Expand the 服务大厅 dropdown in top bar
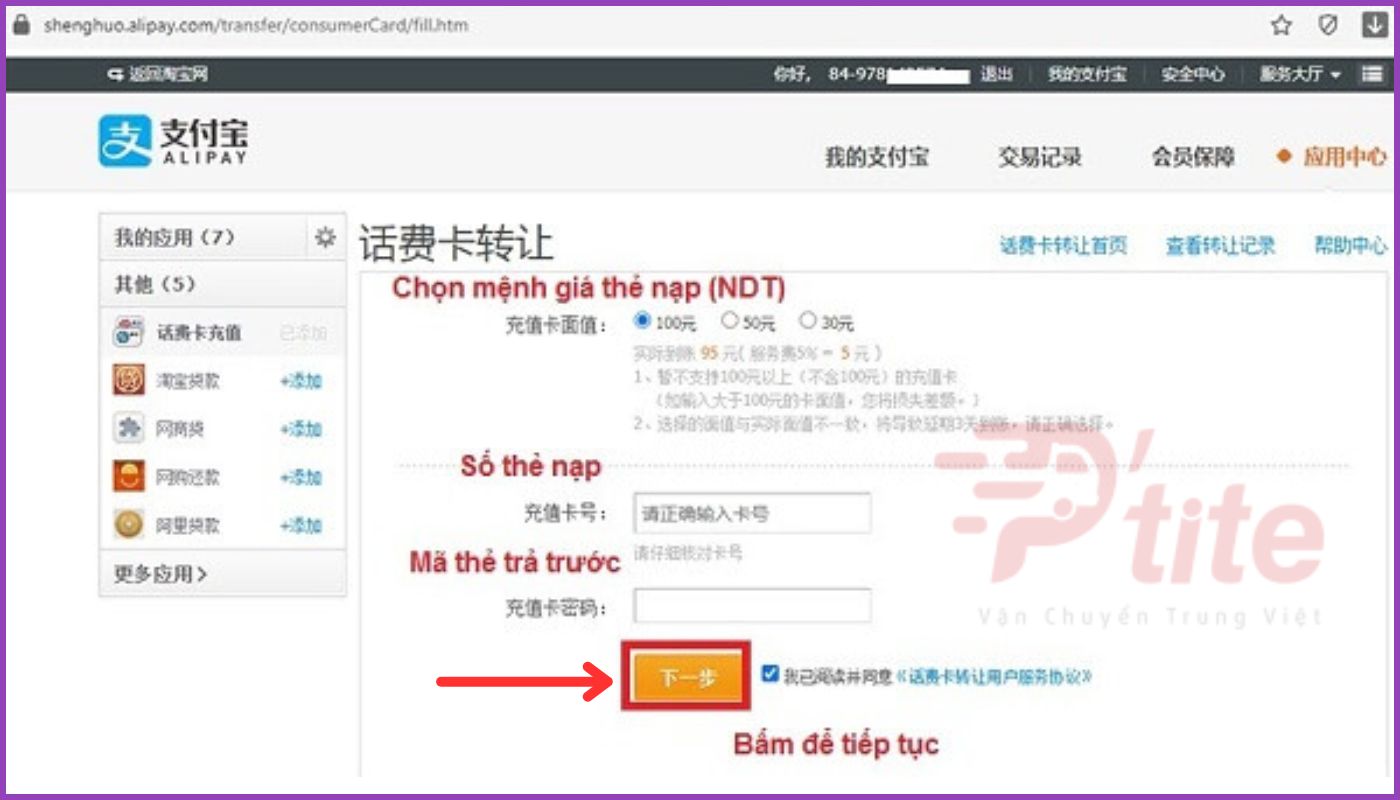This screenshot has height=800, width=1400. coord(1300,74)
